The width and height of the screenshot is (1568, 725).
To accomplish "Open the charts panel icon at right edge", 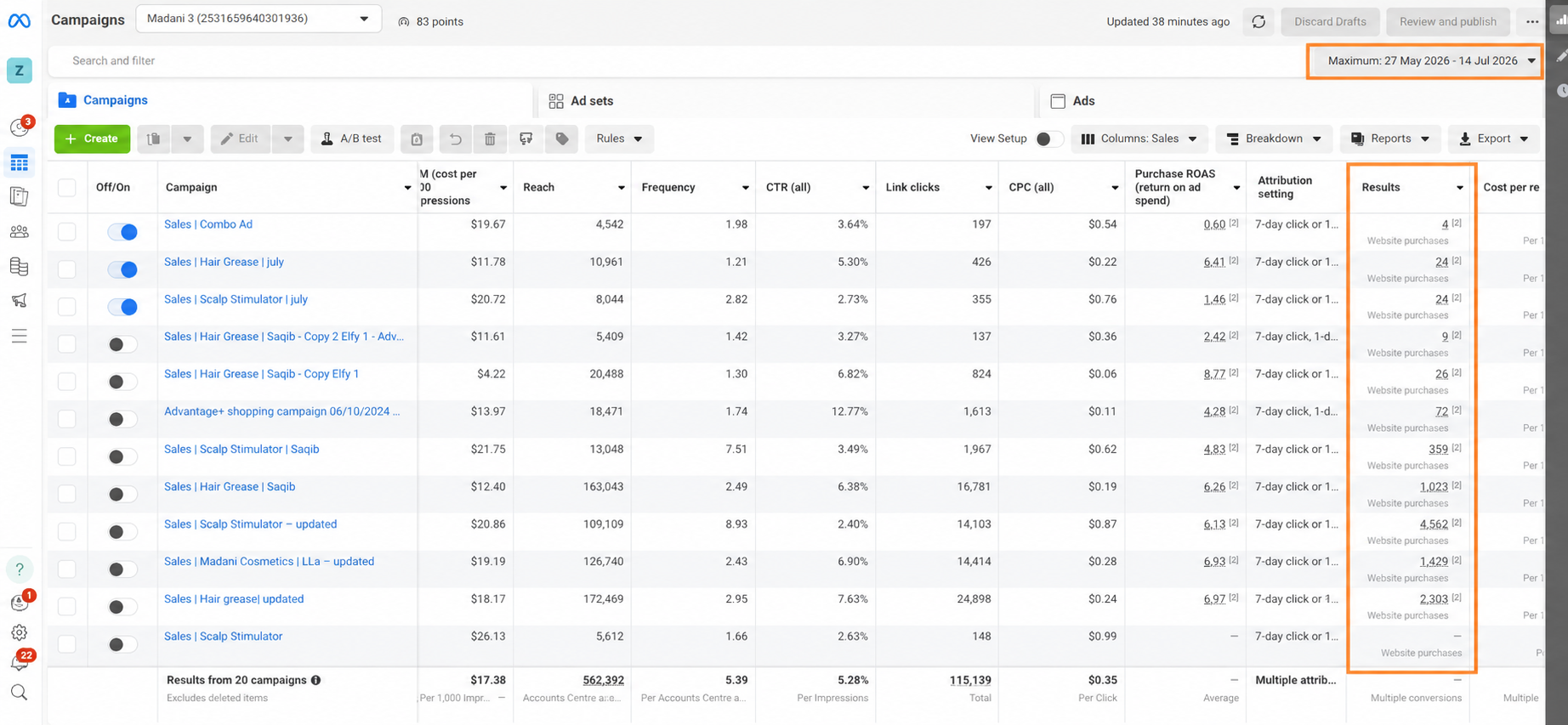I will click(x=1559, y=21).
